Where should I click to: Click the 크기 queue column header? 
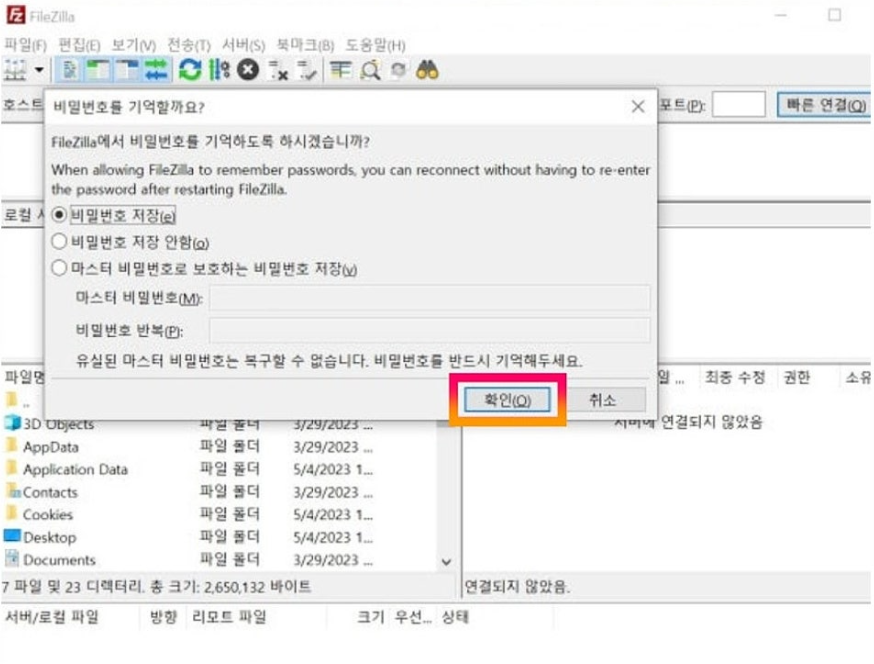371,617
